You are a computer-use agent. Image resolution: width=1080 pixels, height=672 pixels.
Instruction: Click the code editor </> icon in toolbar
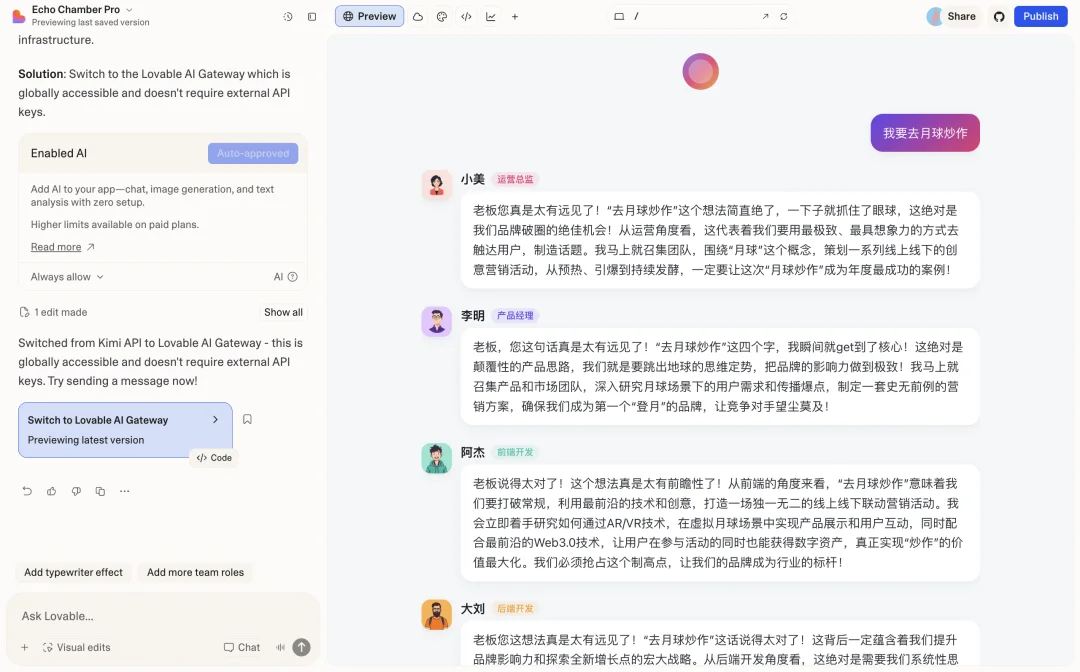467,16
